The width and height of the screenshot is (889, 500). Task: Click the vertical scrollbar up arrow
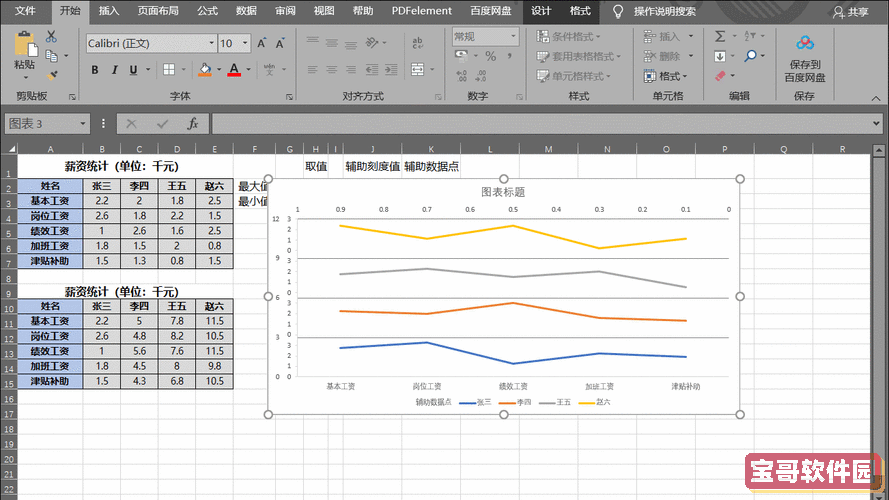[x=879, y=150]
